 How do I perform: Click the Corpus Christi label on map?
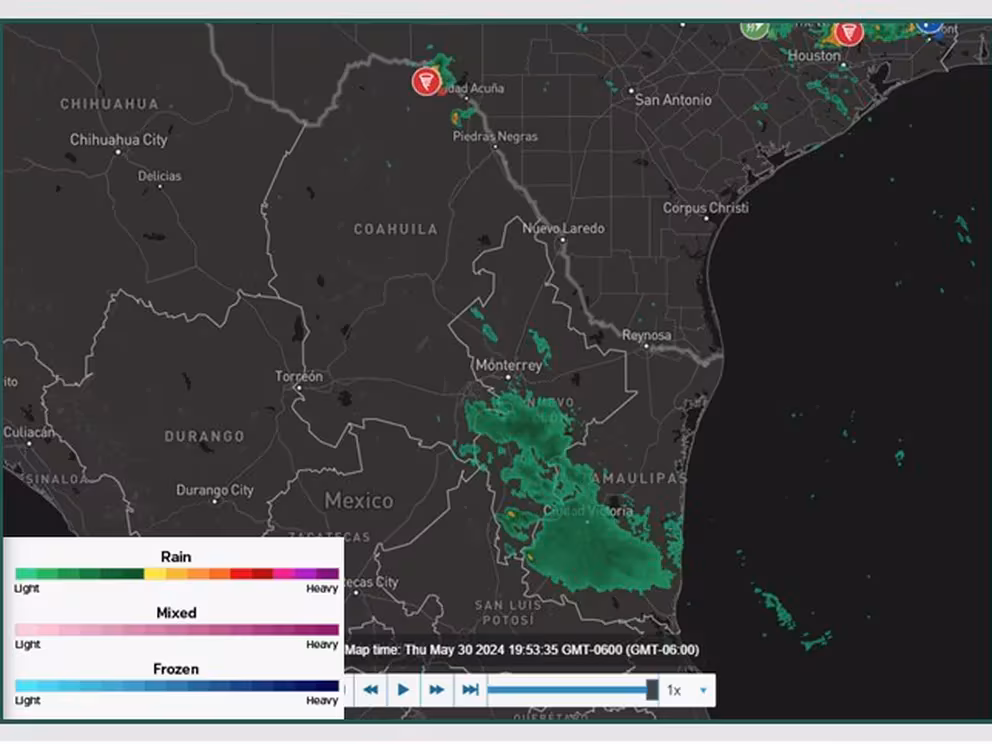(x=705, y=208)
